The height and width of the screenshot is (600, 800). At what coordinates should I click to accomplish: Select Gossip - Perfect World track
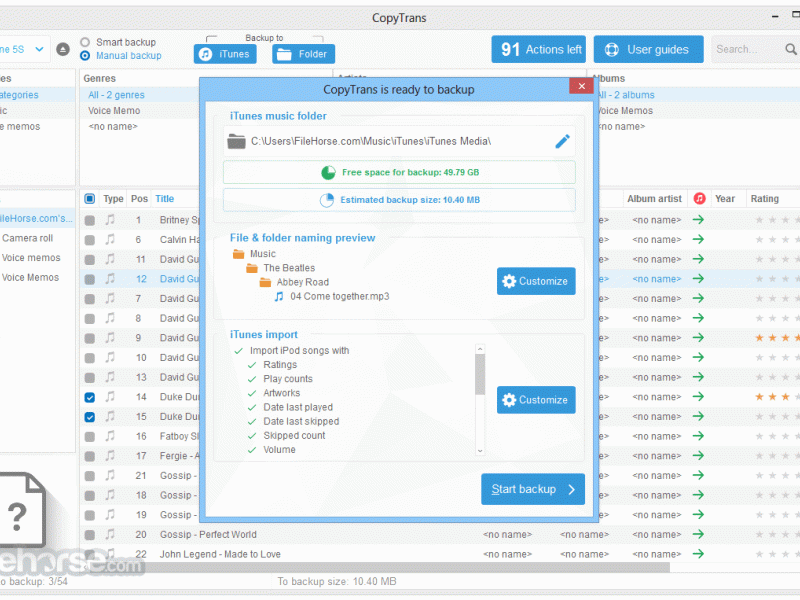[x=208, y=535]
